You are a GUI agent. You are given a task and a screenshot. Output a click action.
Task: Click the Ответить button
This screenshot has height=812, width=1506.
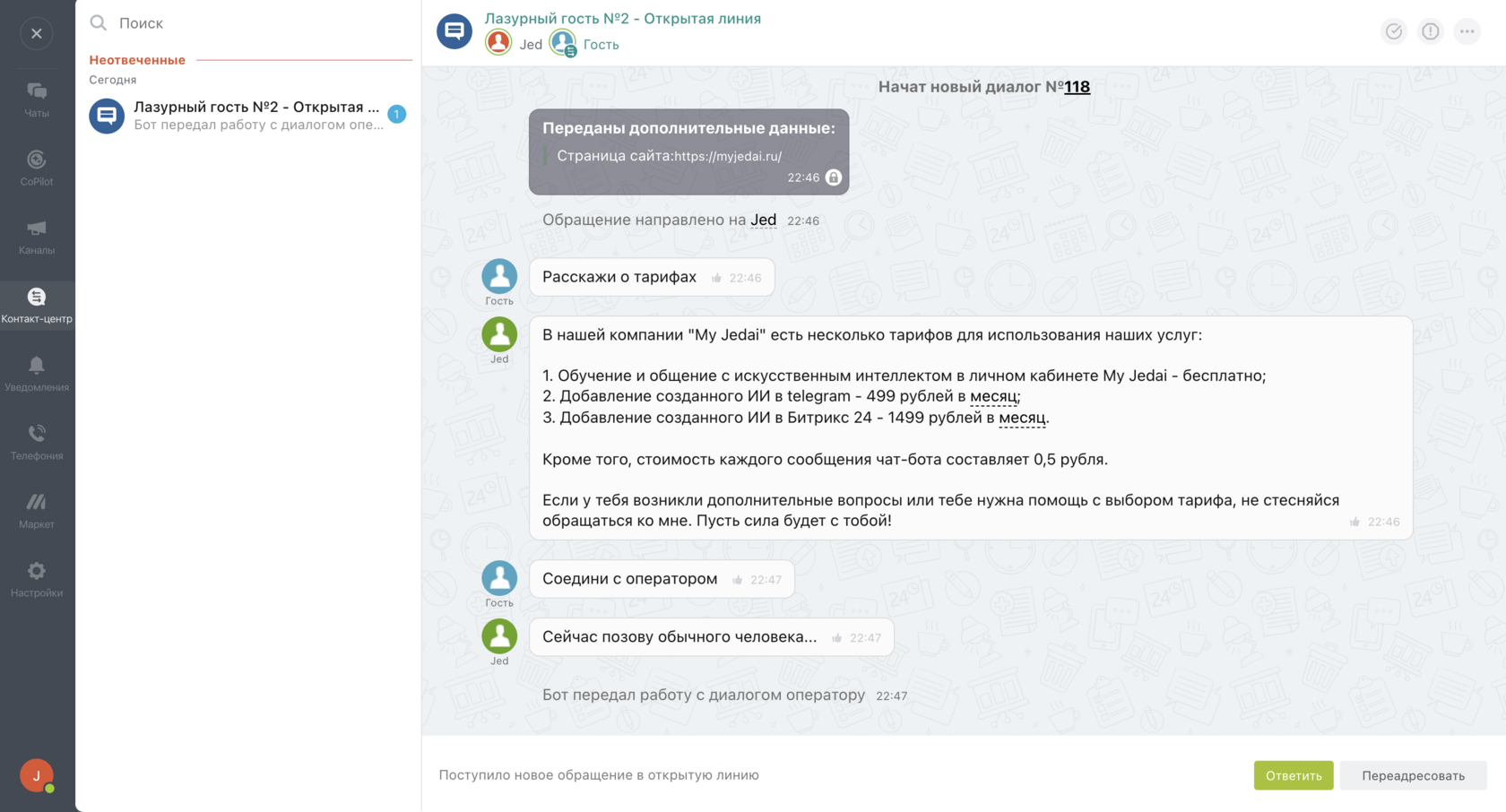[1294, 775]
